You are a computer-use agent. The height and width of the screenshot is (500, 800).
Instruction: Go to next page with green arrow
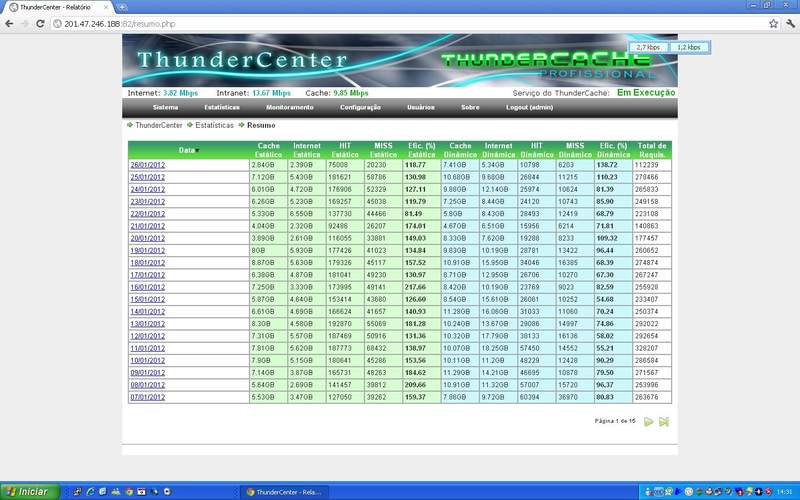pos(648,421)
